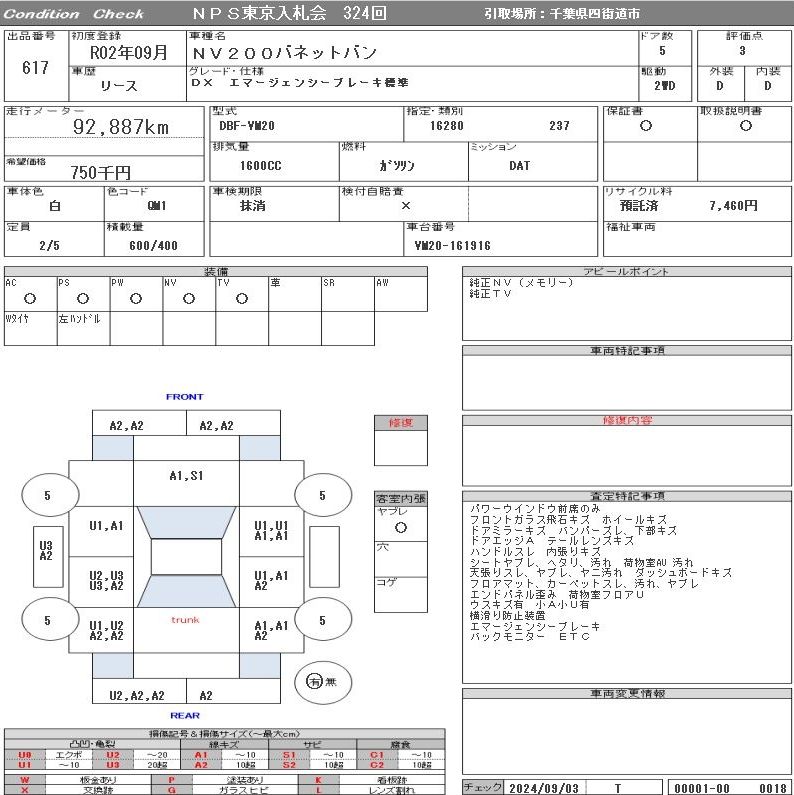
Task: Select the check date 2024/09/03
Action: pos(544,788)
